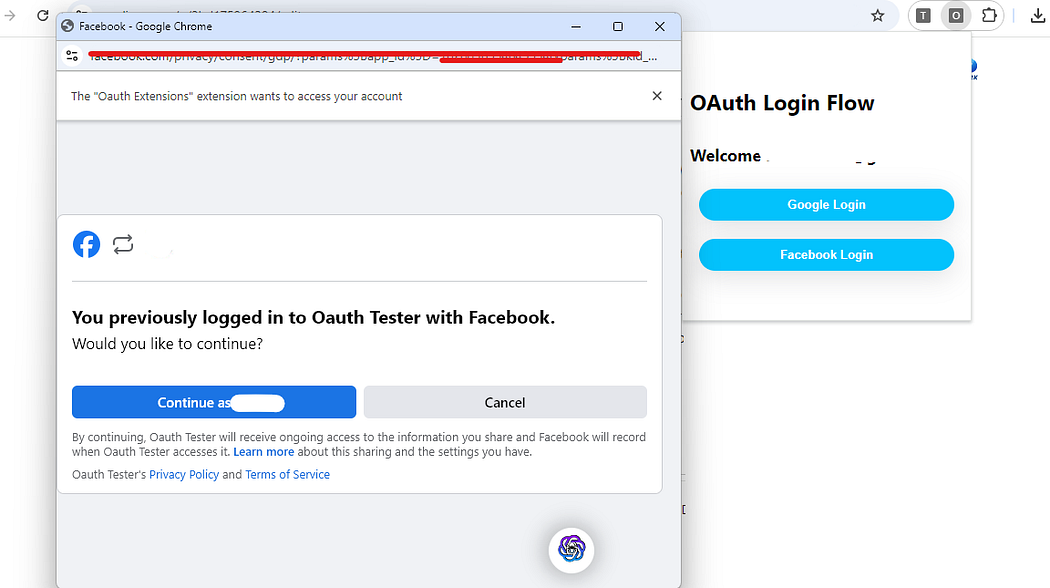The width and height of the screenshot is (1050, 588).
Task: Cancel the Facebook login consent
Action: coord(505,402)
